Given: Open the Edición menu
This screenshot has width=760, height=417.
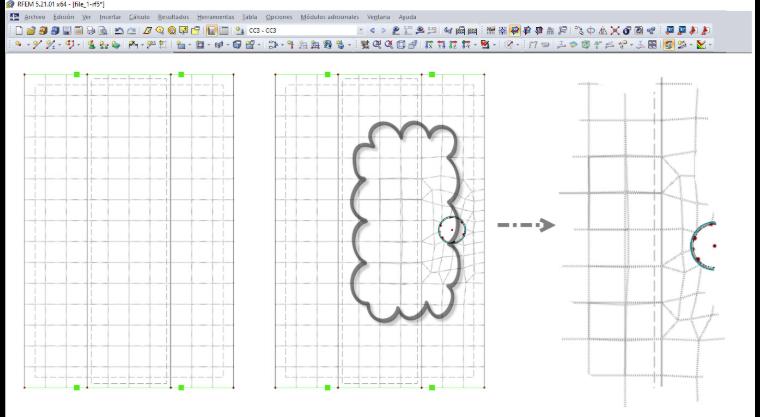Looking at the screenshot, I should point(63,17).
